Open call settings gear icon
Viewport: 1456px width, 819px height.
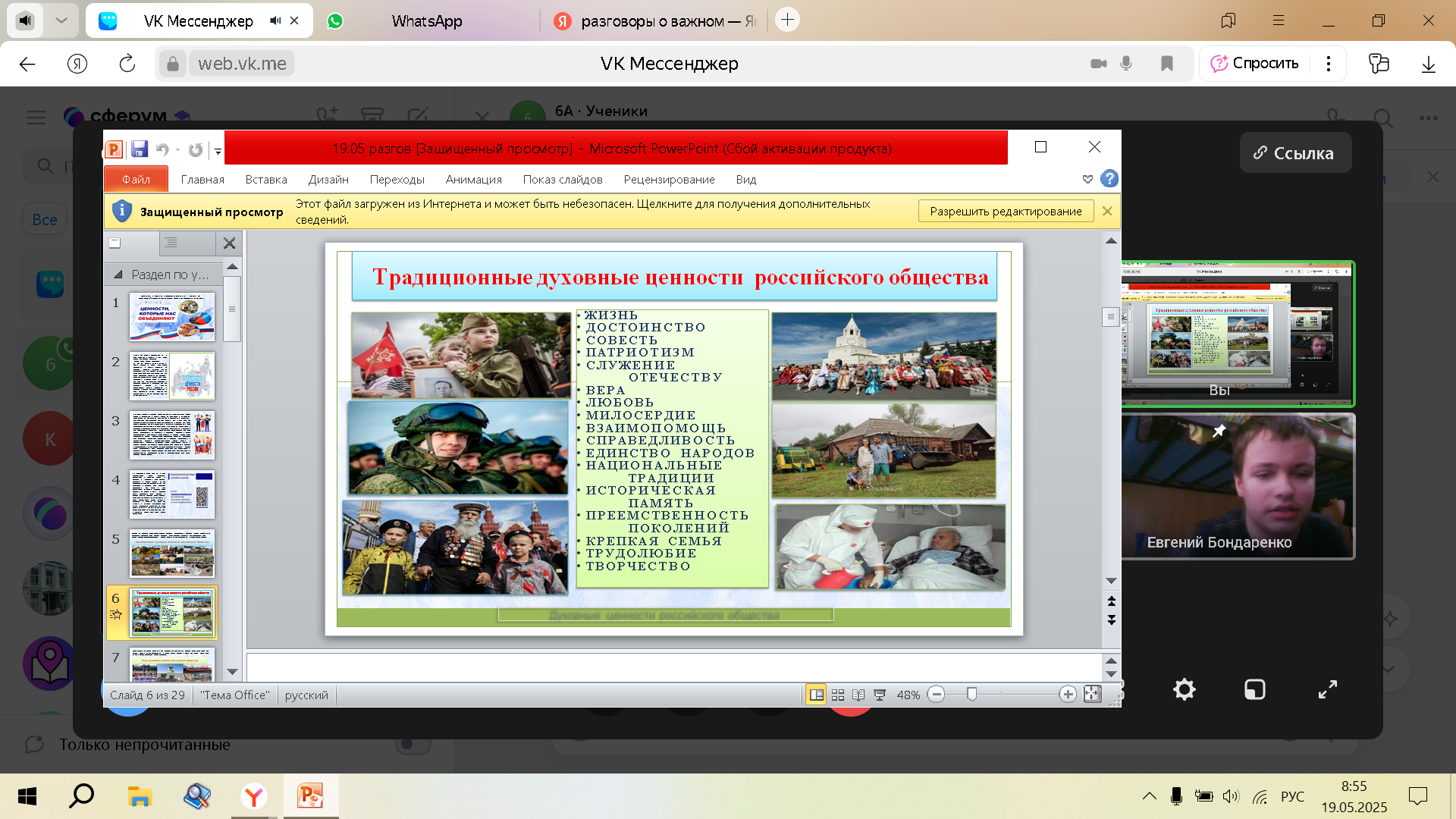click(1185, 689)
